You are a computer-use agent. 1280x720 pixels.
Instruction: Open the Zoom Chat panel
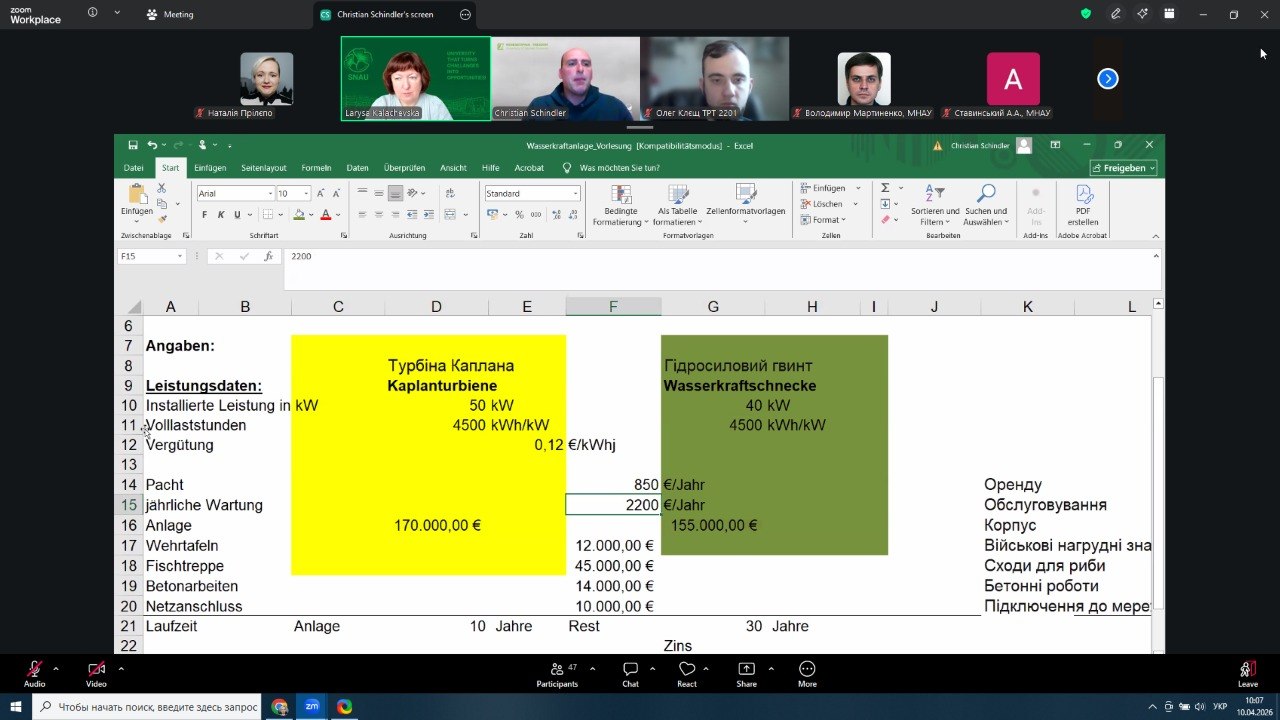630,670
